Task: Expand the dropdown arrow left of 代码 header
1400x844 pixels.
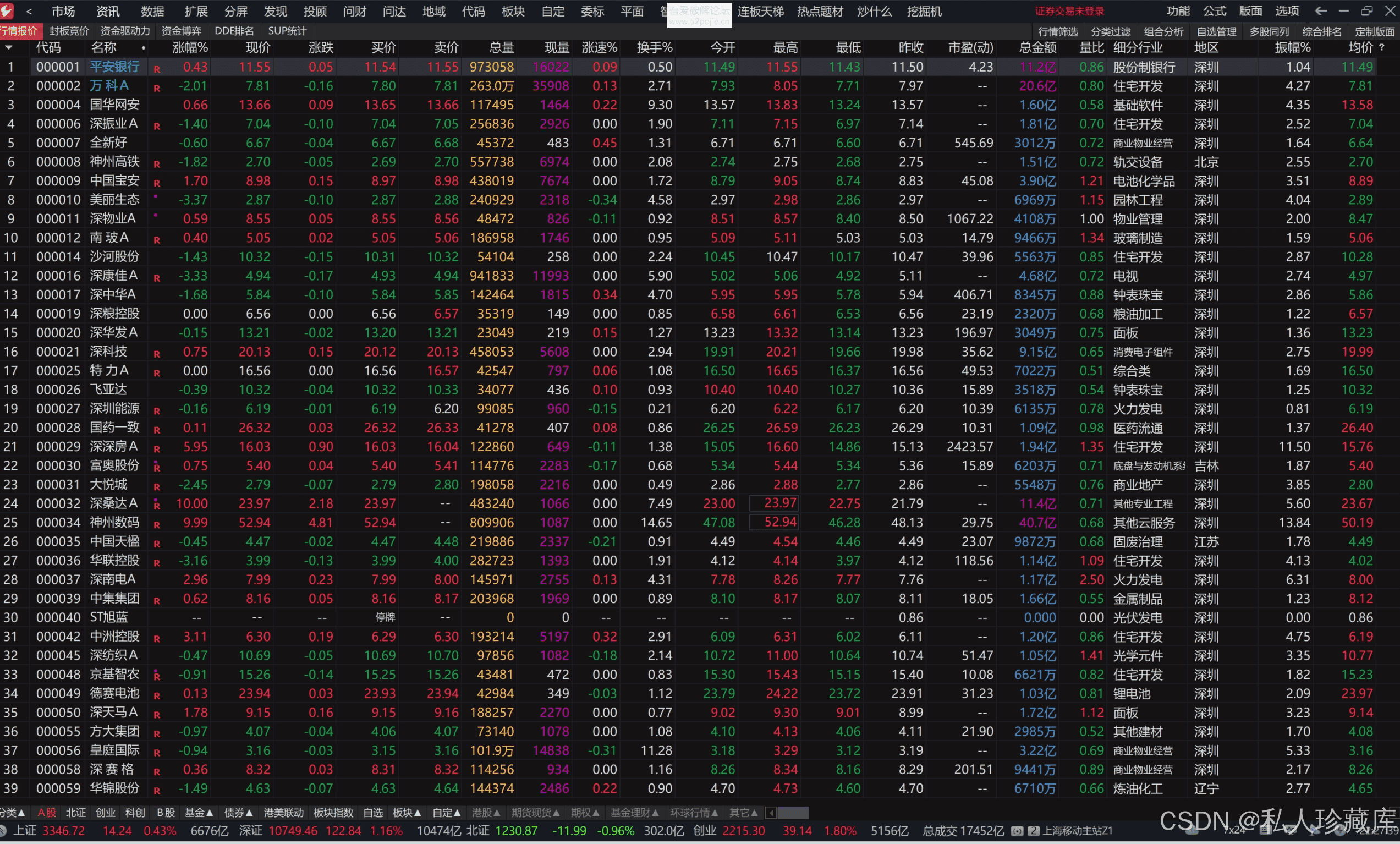Action: tap(8, 48)
